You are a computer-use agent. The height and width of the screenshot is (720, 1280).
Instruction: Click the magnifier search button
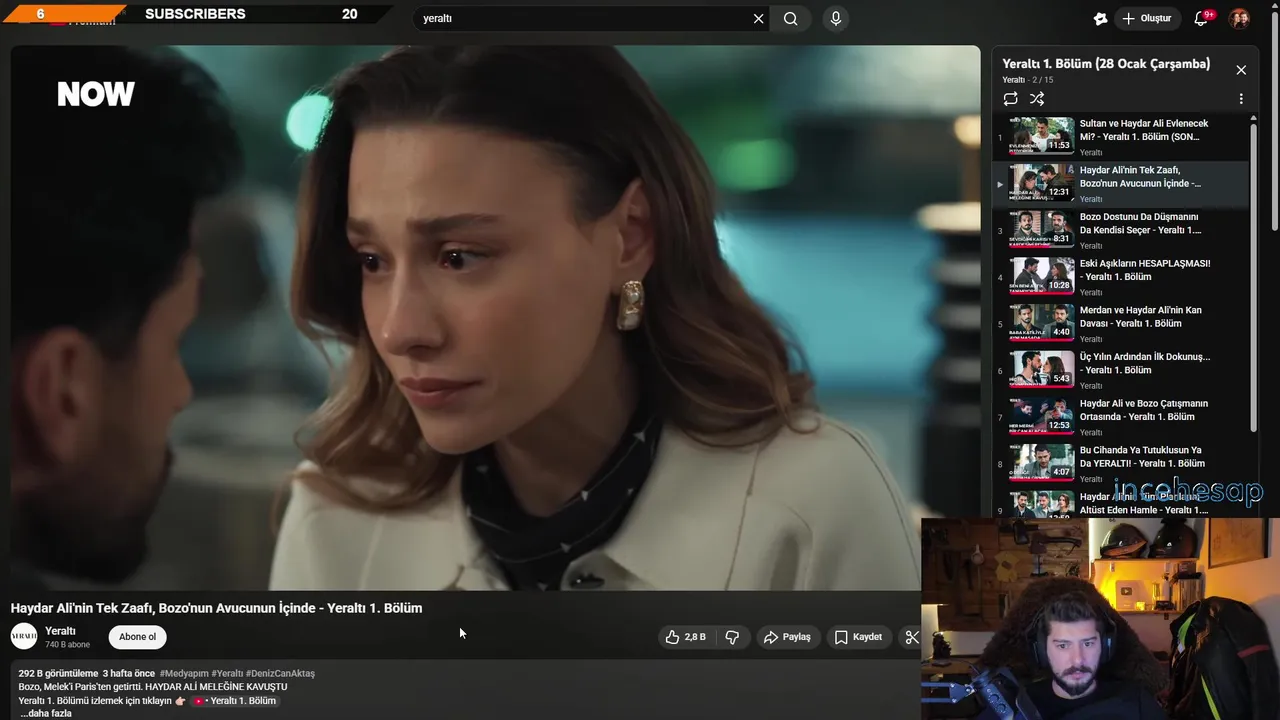pyautogui.click(x=791, y=18)
